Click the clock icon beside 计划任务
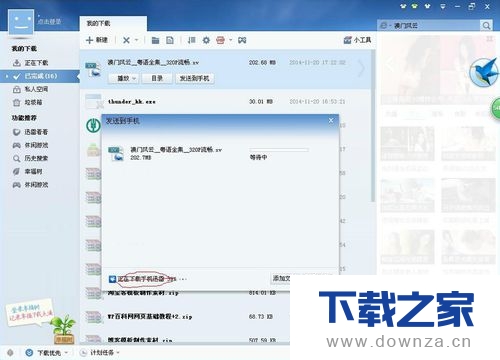 point(83,352)
